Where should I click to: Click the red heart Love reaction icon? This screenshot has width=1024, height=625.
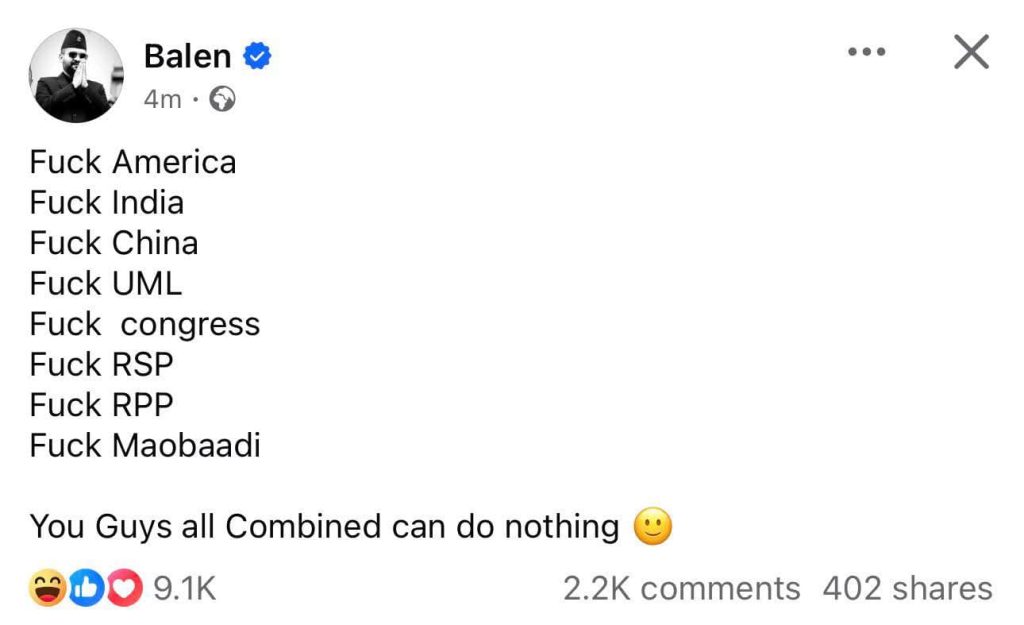[124, 589]
